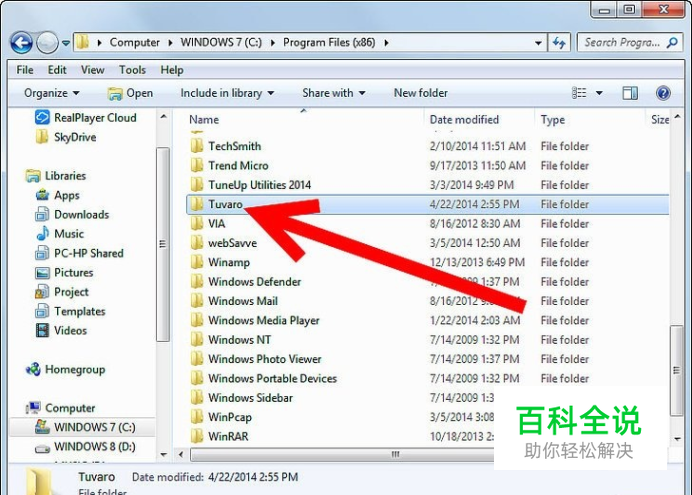Select the WinRAR folder icon
Screen dimensions: 692x495
pyautogui.click(x=197, y=436)
